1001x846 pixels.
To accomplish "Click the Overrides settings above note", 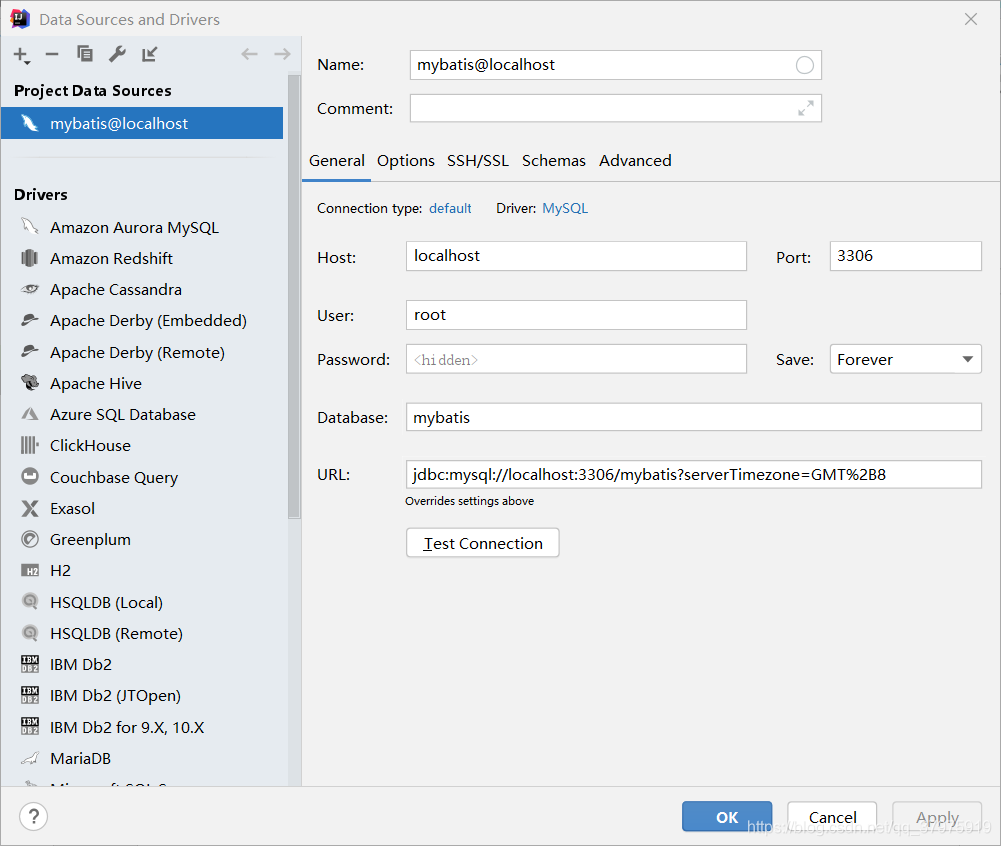I will coord(469,501).
